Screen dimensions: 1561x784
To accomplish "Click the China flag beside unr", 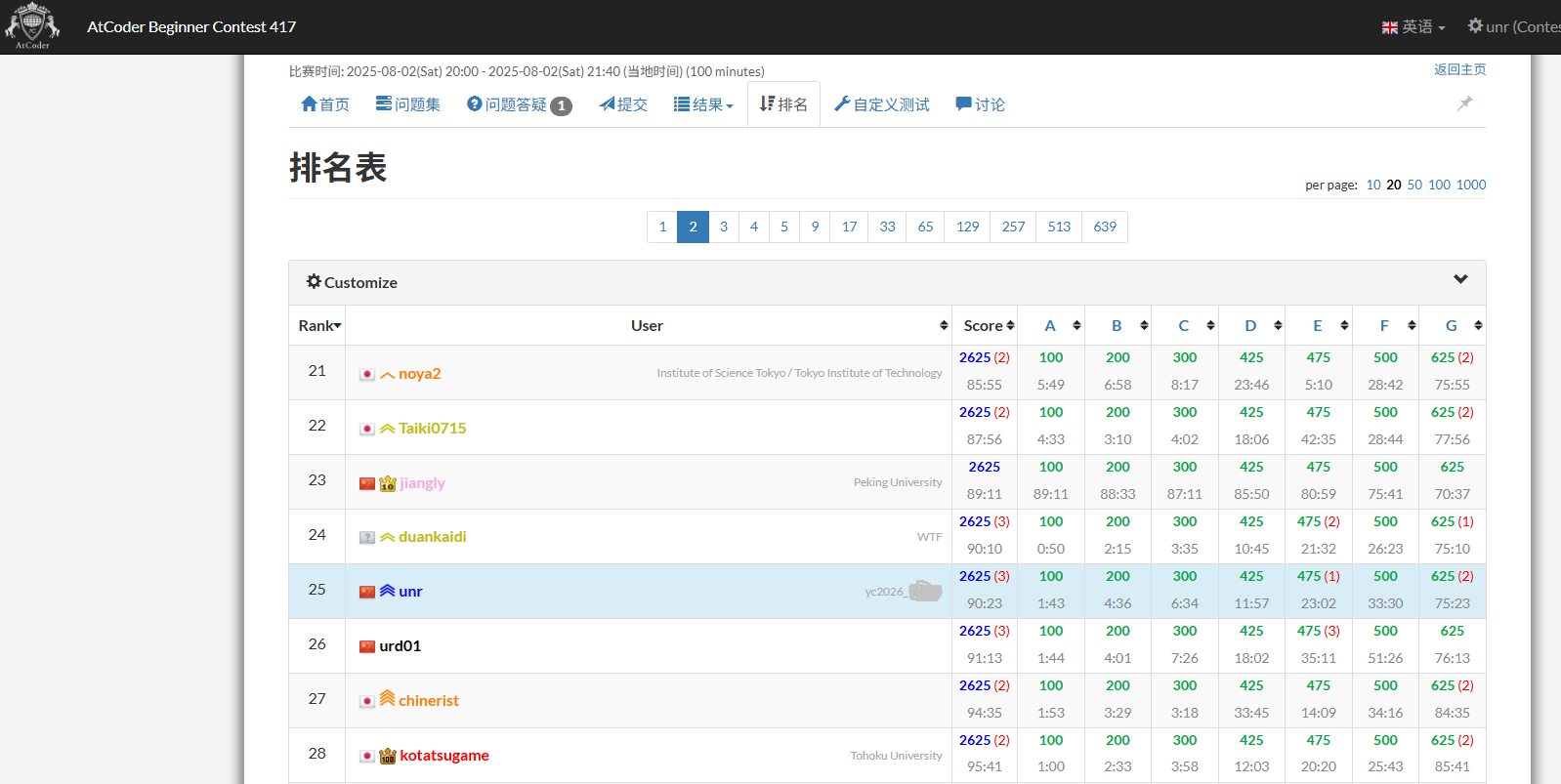I will click(x=367, y=592).
